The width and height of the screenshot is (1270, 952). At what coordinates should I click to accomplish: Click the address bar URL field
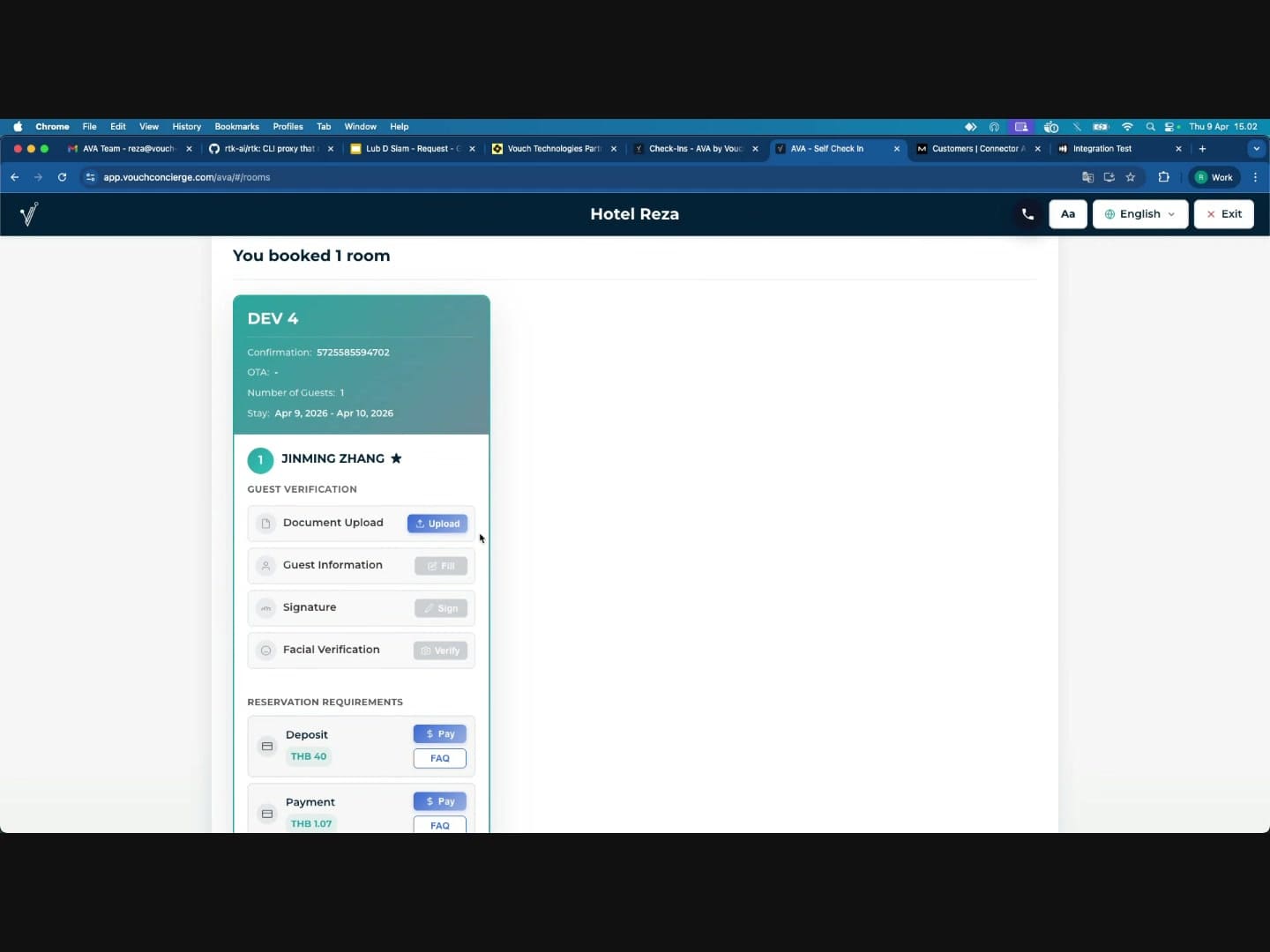coord(353,177)
